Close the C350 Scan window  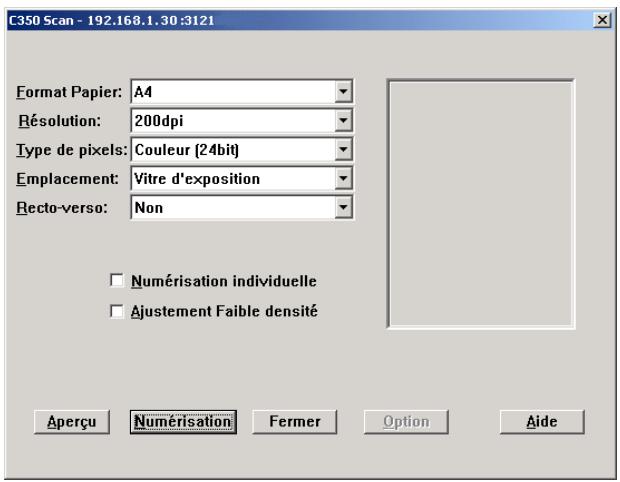tap(602, 20)
